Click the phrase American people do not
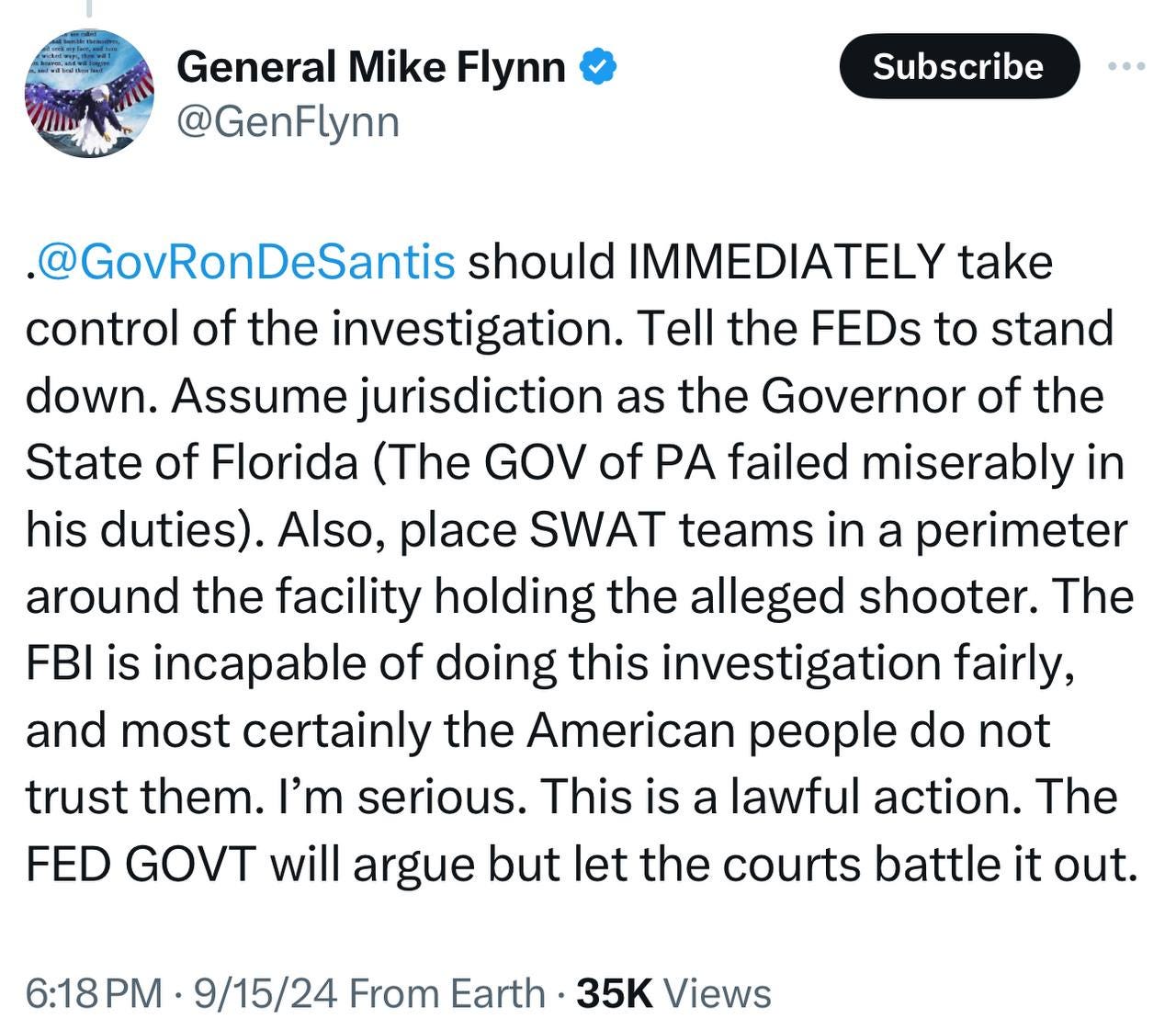Screen dimensions: 1176x1030 787,731
